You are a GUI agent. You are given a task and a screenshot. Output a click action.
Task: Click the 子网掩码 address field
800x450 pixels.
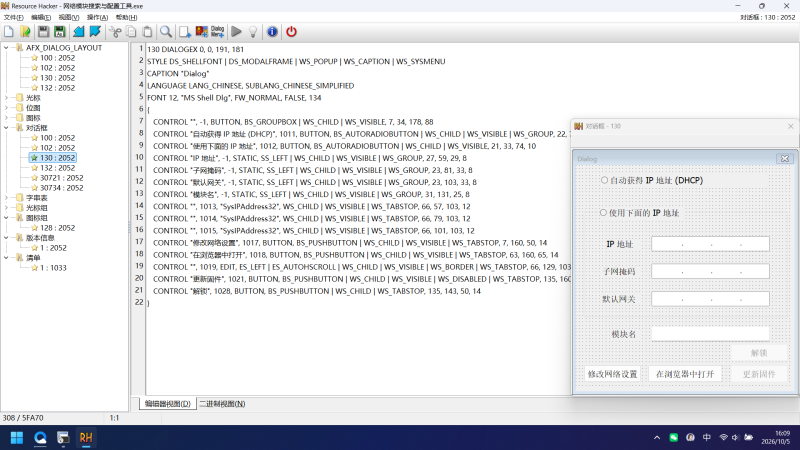pos(710,271)
